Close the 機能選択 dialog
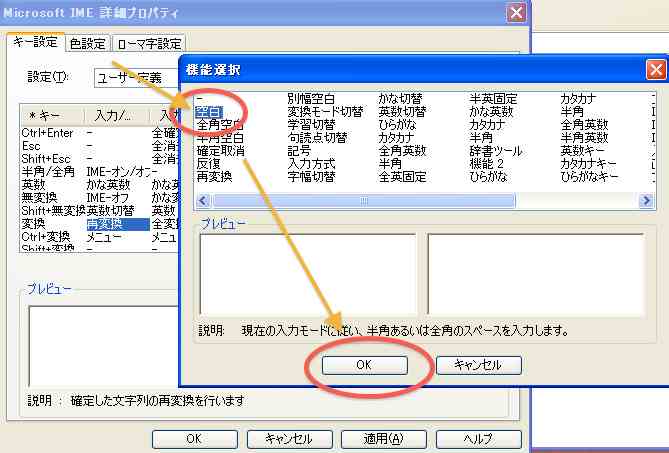 tap(656, 70)
